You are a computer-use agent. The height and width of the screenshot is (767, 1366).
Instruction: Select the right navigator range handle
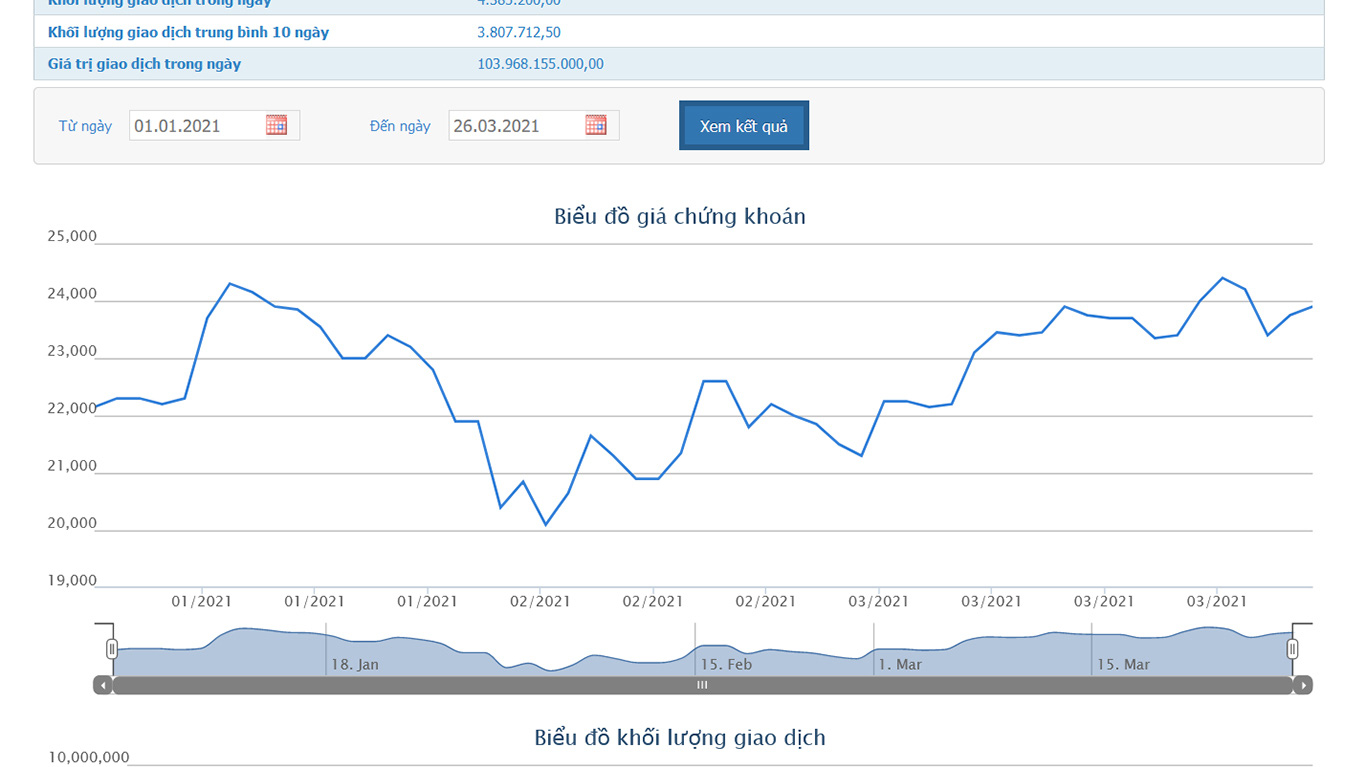pyautogui.click(x=1292, y=649)
